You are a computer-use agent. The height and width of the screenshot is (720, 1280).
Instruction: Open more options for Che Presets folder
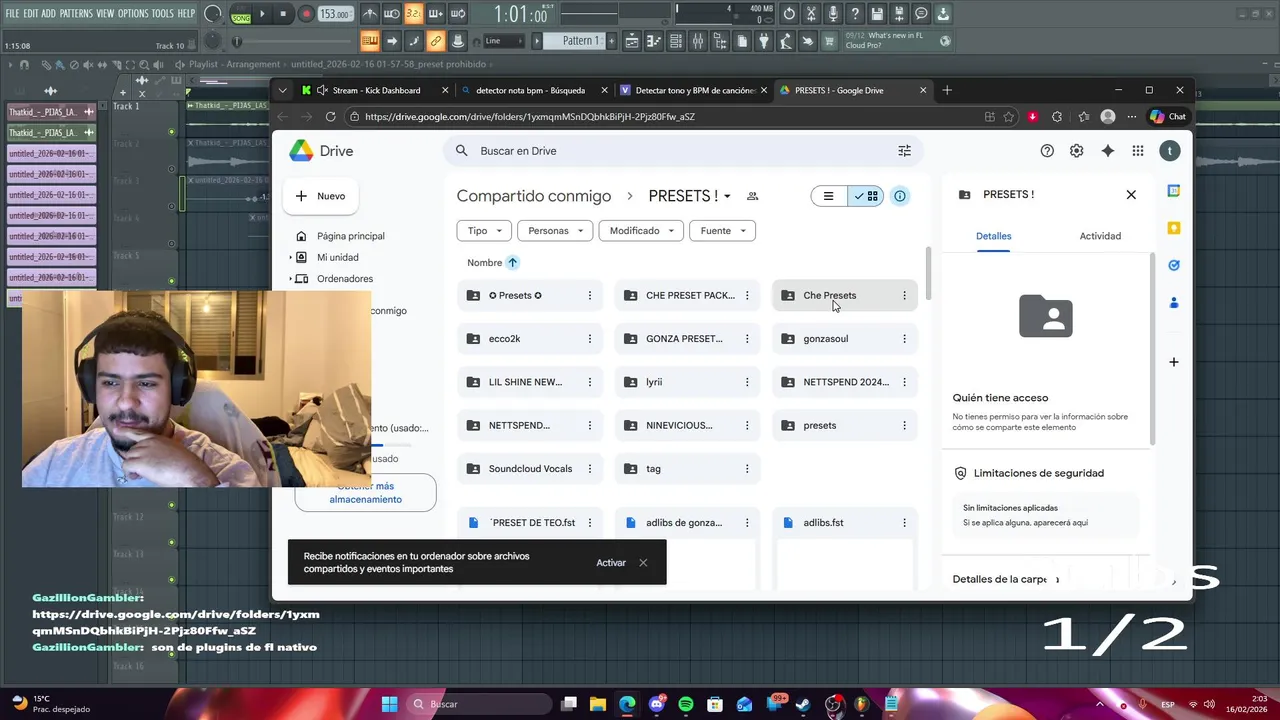tap(904, 295)
